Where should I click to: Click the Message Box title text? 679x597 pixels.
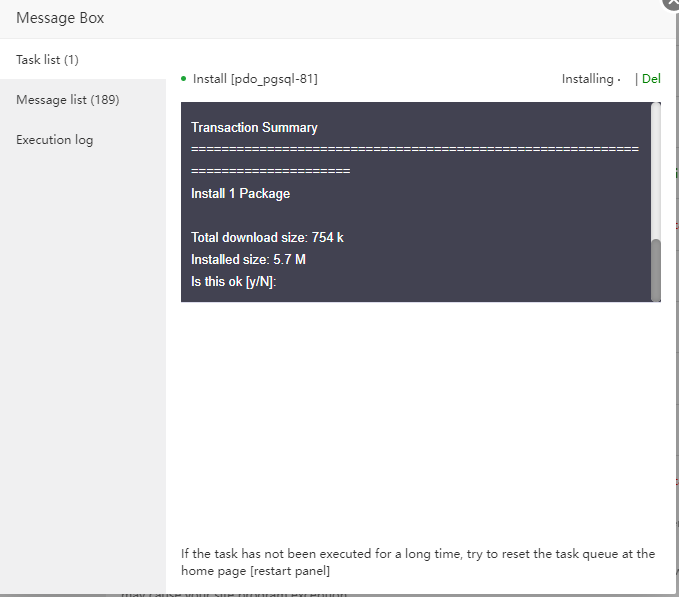pyautogui.click(x=60, y=18)
